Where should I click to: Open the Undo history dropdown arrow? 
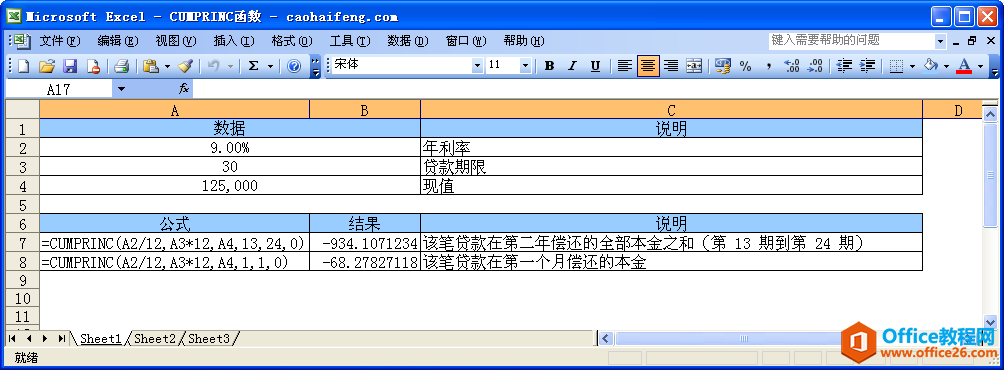pyautogui.click(x=231, y=66)
